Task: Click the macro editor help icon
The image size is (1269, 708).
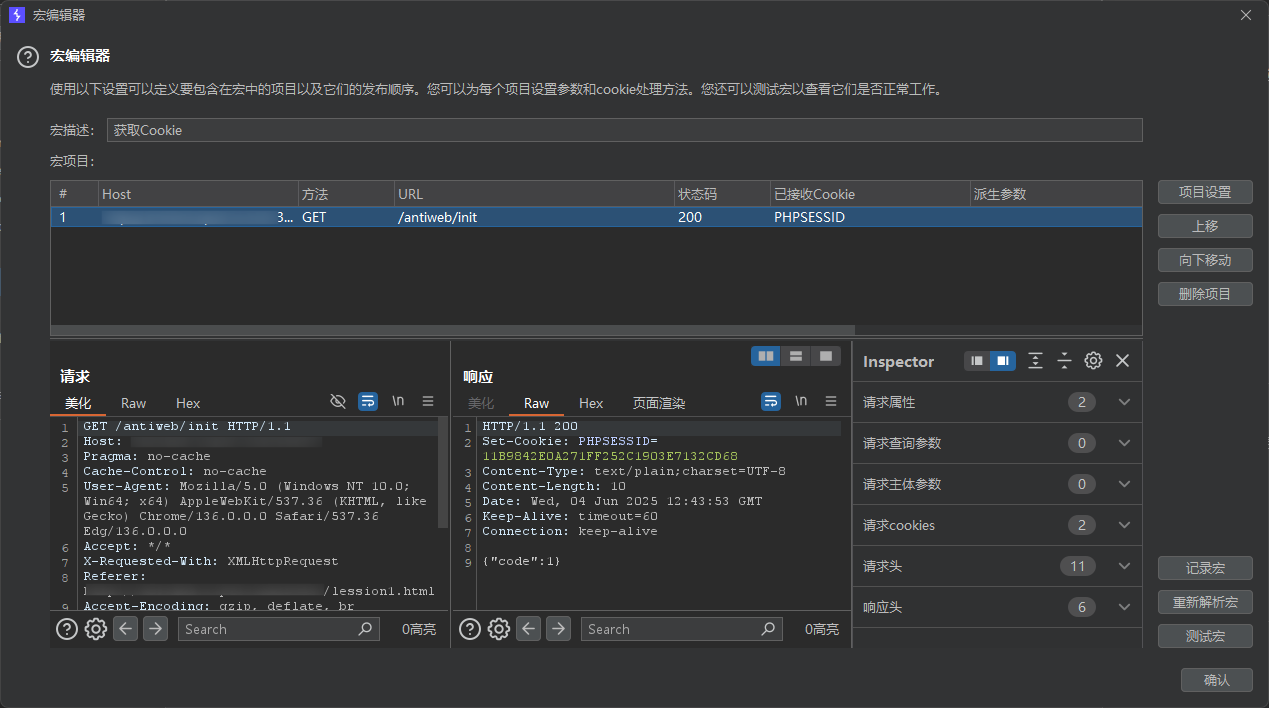Action: tap(28, 57)
